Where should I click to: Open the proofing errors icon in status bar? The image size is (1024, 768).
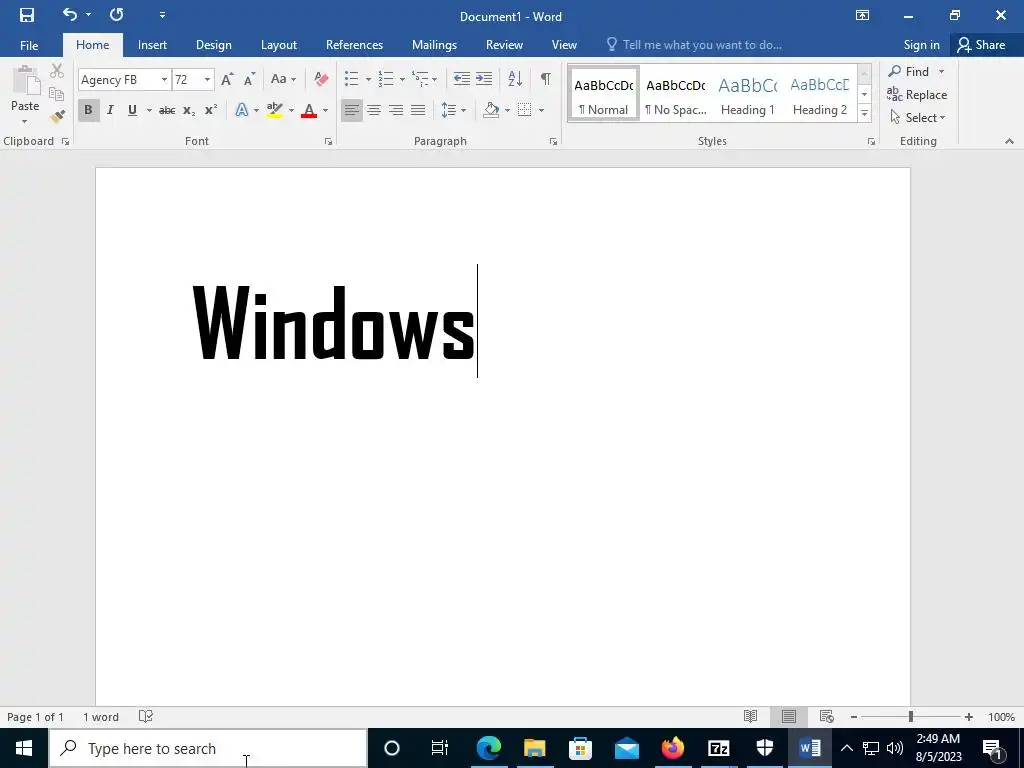146,716
